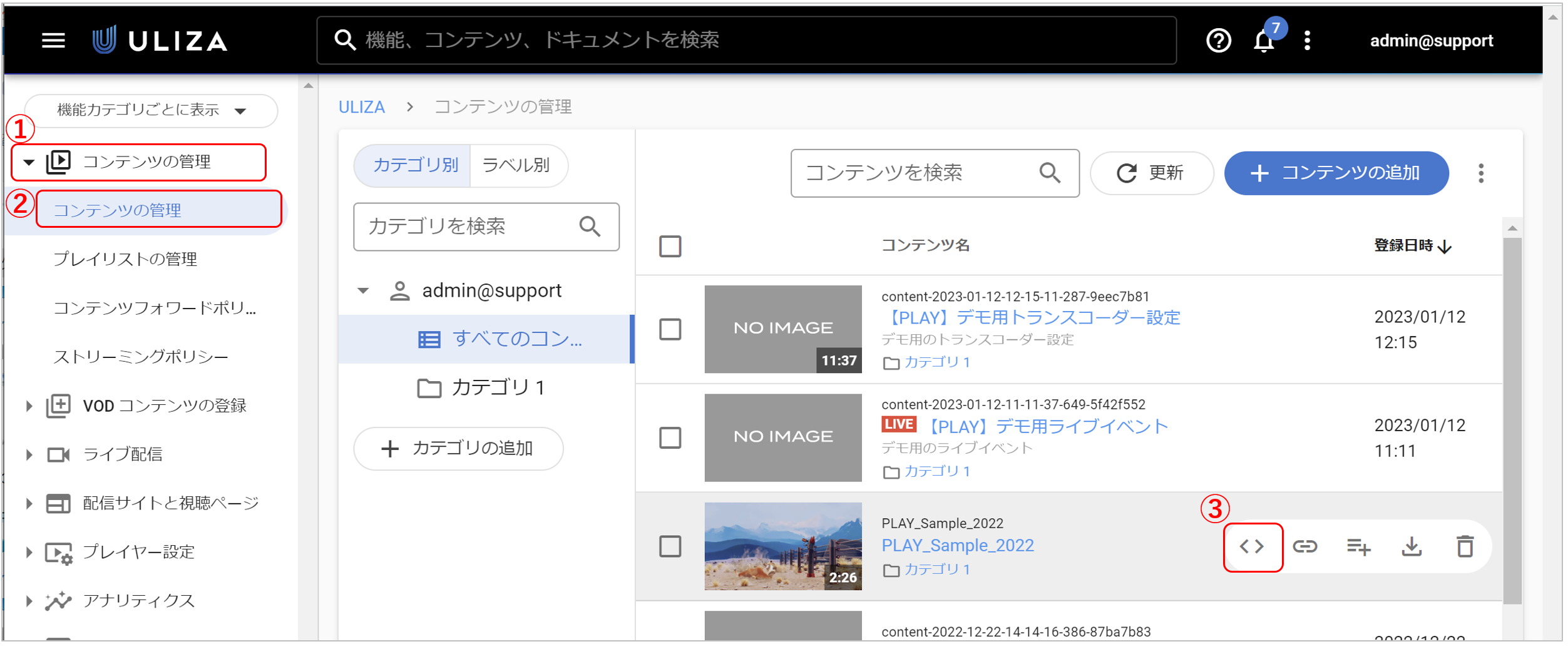Image resolution: width=1568 pixels, height=649 pixels.
Task: Click NO IMAGE thumbnail with 11:37 duration
Action: coord(783,329)
